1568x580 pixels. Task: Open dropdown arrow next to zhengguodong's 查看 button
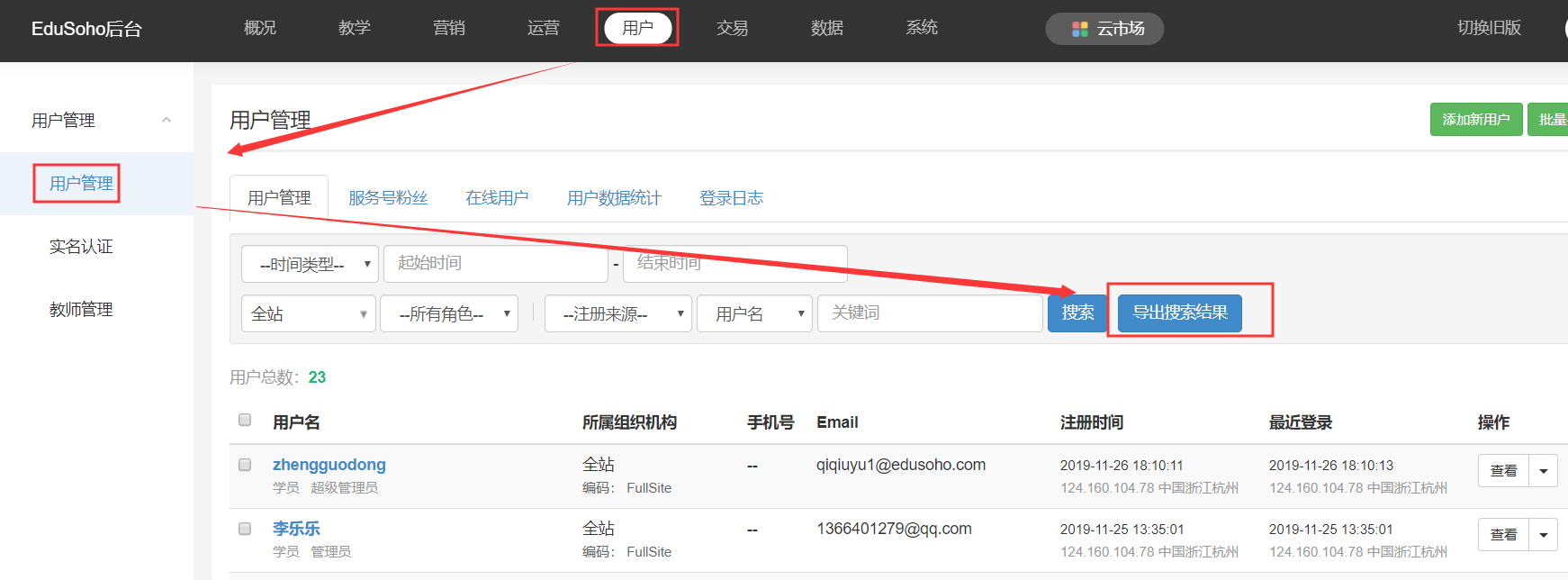(x=1543, y=471)
